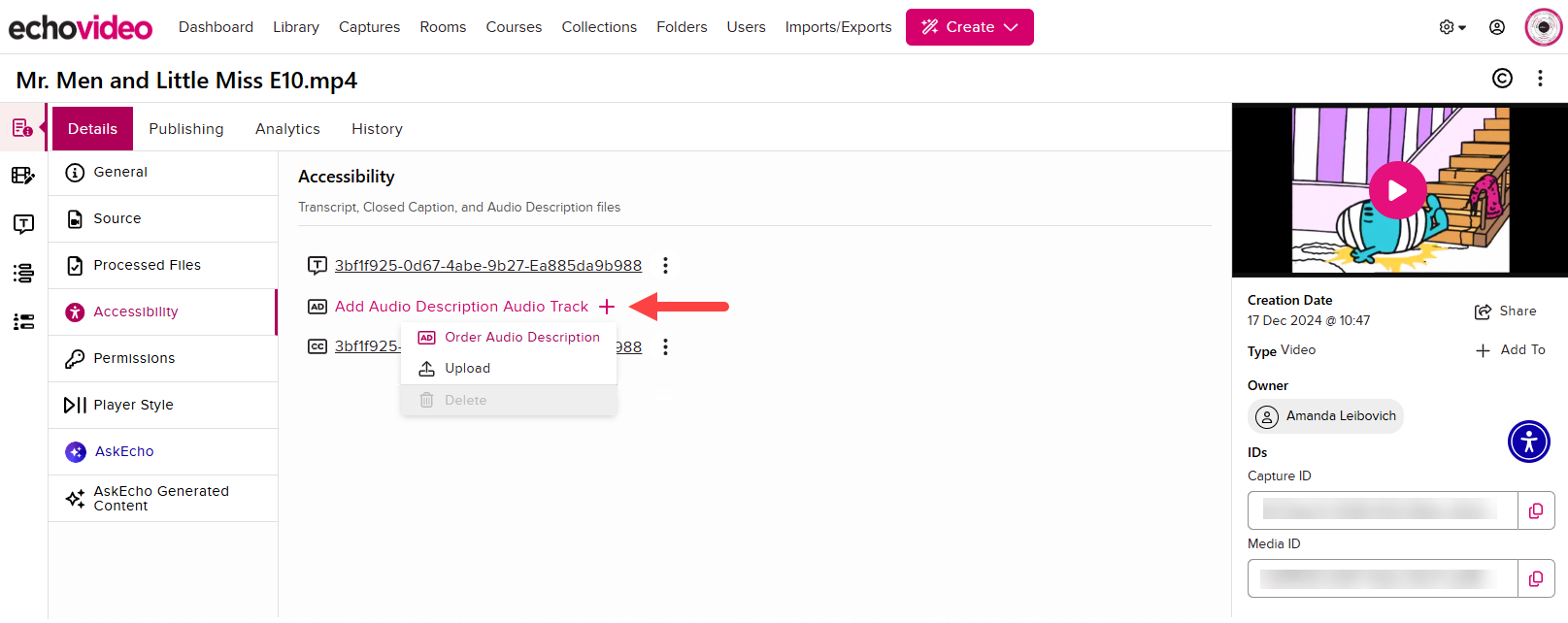The width and height of the screenshot is (1568, 623).
Task: Open transcript file 3bf1f925-0d67-4abe link
Action: (488, 266)
